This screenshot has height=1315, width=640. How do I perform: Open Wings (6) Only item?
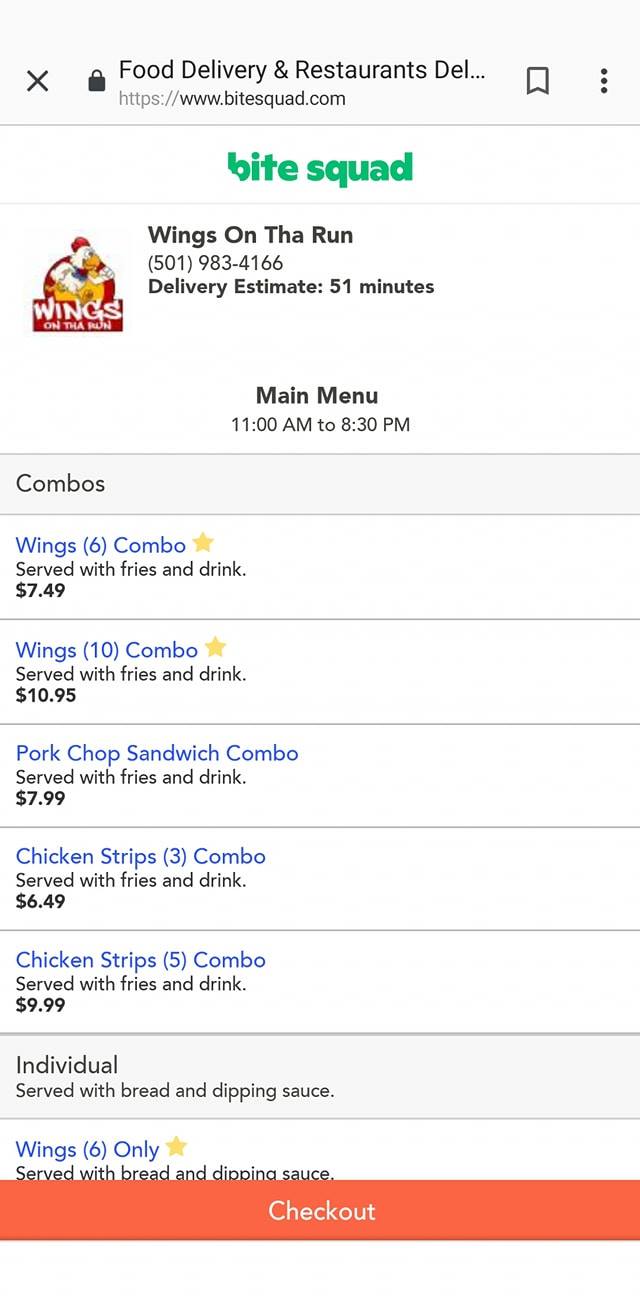88,1150
